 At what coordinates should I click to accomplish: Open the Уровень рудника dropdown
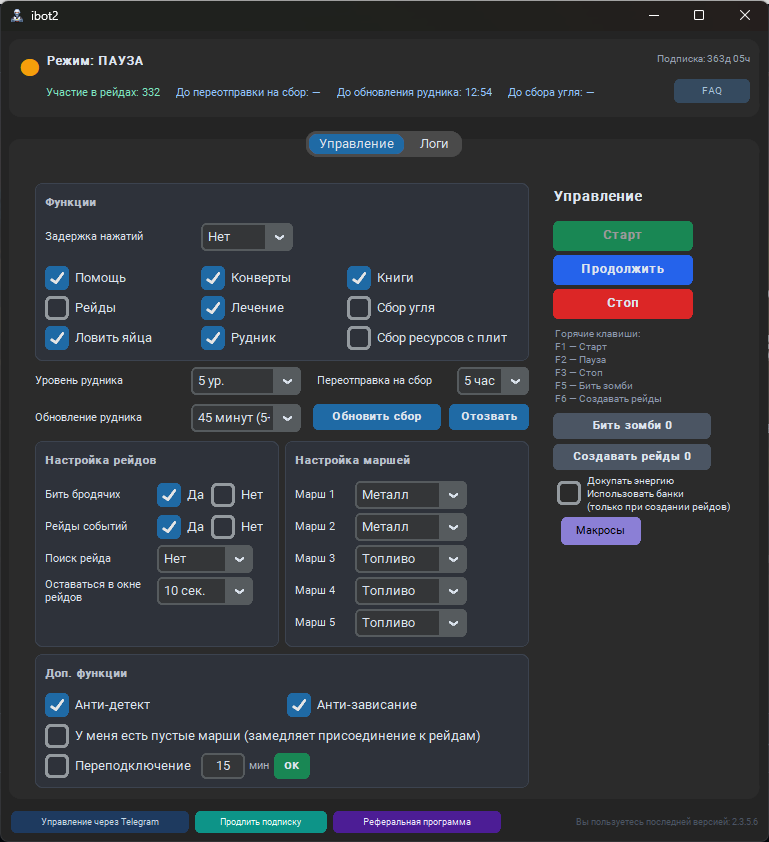click(x=246, y=381)
